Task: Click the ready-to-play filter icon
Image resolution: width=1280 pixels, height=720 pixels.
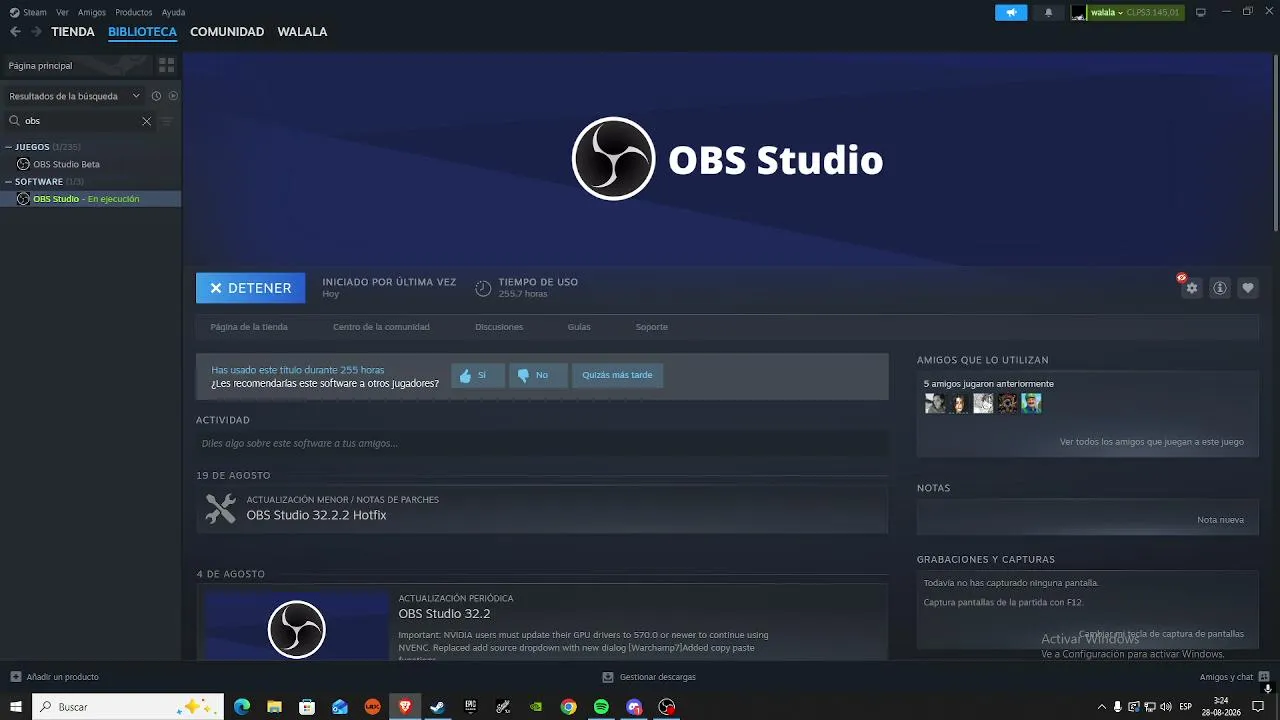Action: tap(173, 96)
